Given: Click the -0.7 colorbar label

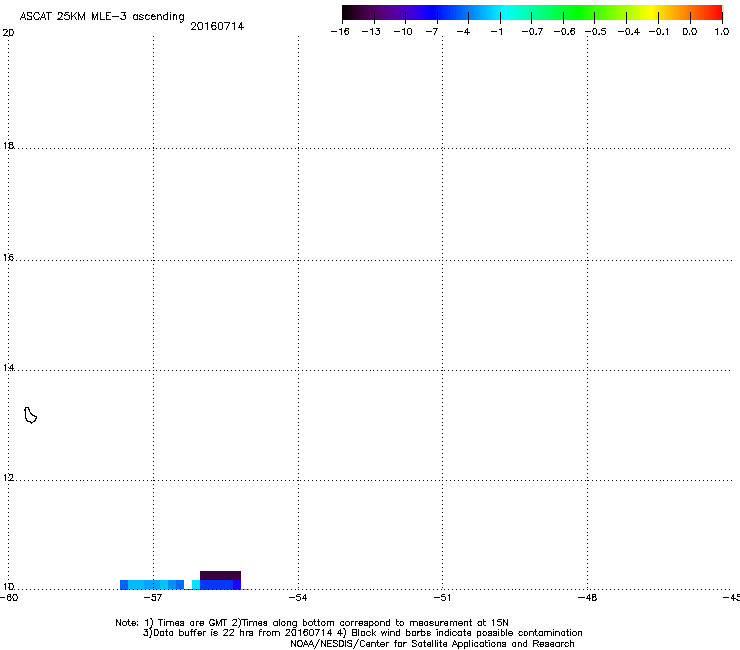Looking at the screenshot, I should coord(532,32).
